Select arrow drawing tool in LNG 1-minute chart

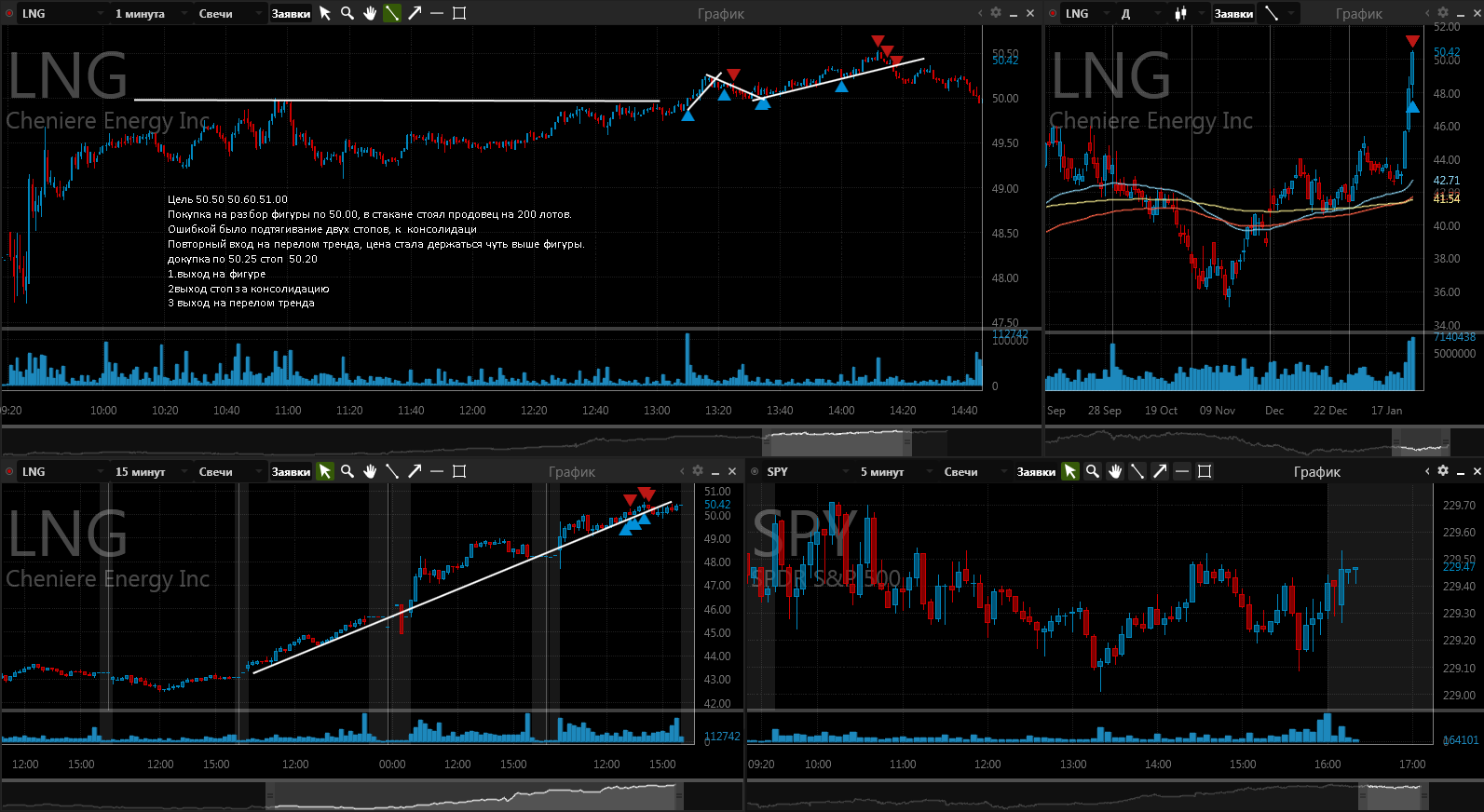[415, 13]
